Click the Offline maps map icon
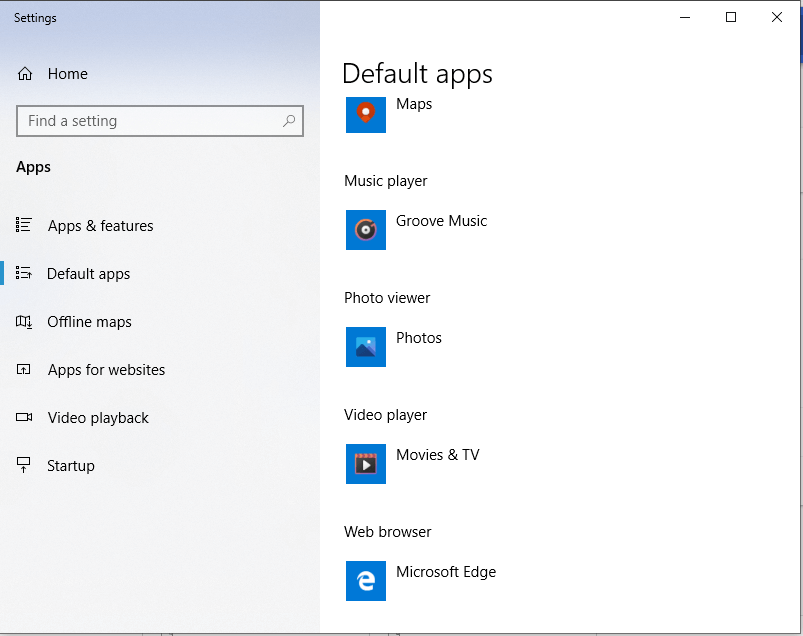 pyautogui.click(x=24, y=322)
